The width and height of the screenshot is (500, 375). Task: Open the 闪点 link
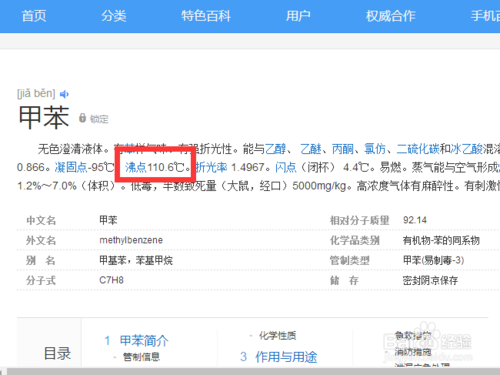point(286,167)
